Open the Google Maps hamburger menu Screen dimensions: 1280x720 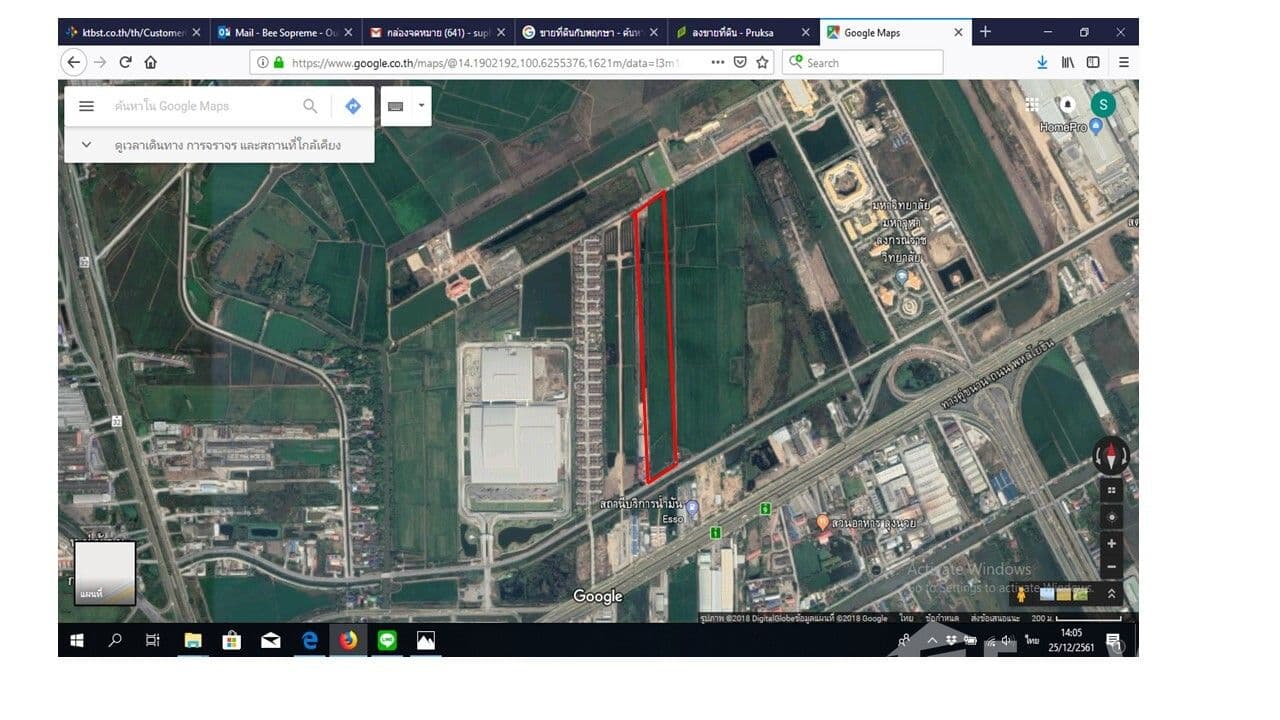pyautogui.click(x=86, y=106)
